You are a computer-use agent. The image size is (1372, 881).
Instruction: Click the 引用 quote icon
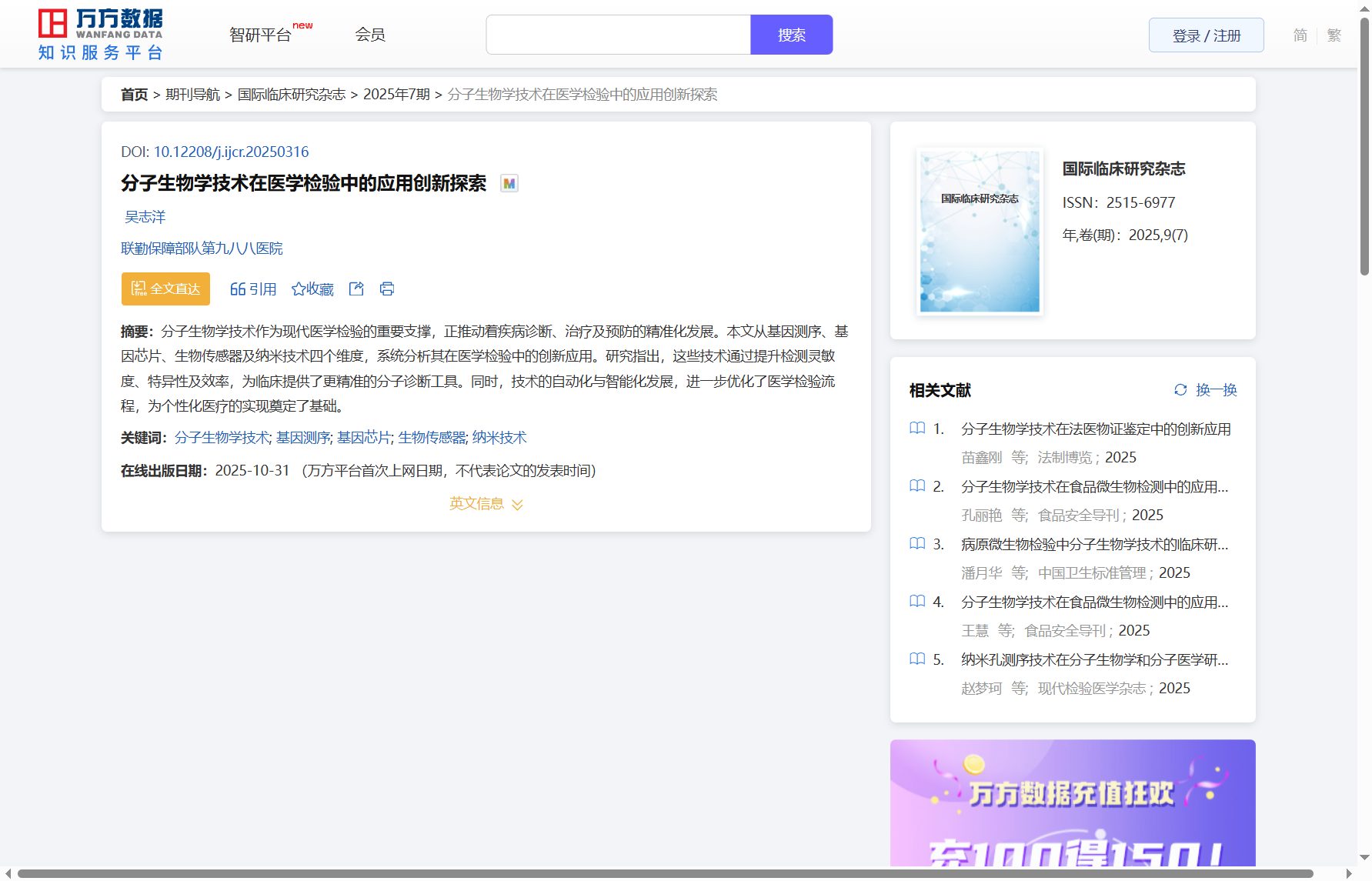click(238, 289)
